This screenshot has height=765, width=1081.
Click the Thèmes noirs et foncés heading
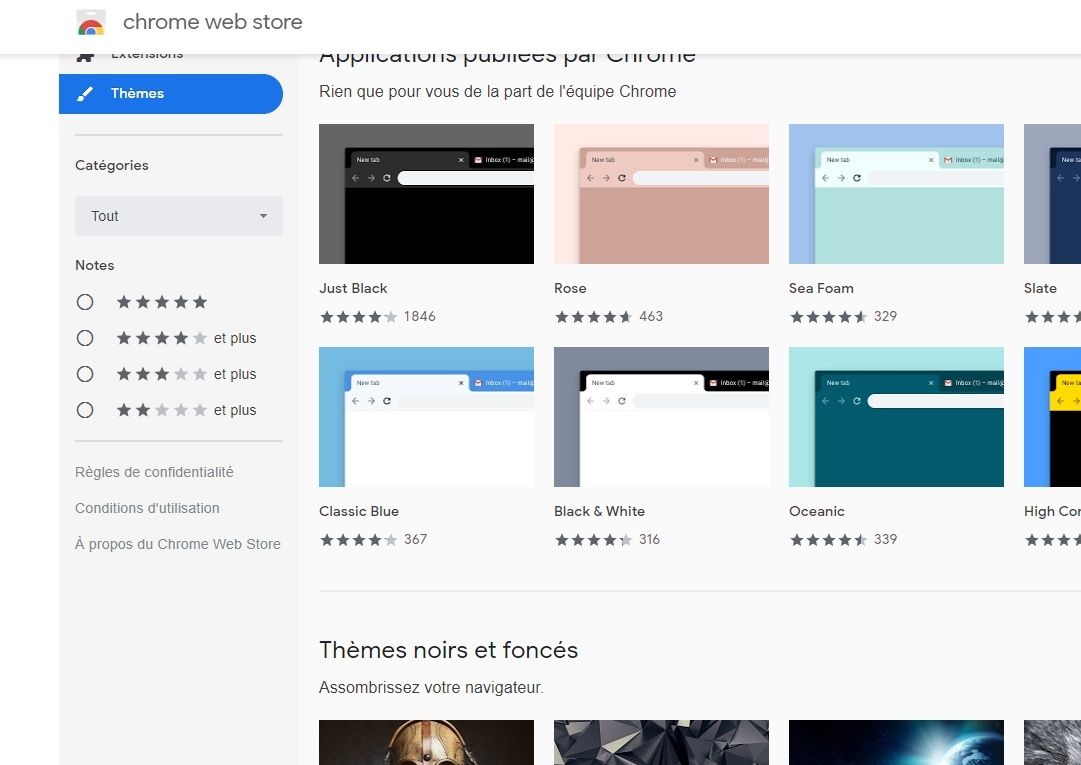449,650
